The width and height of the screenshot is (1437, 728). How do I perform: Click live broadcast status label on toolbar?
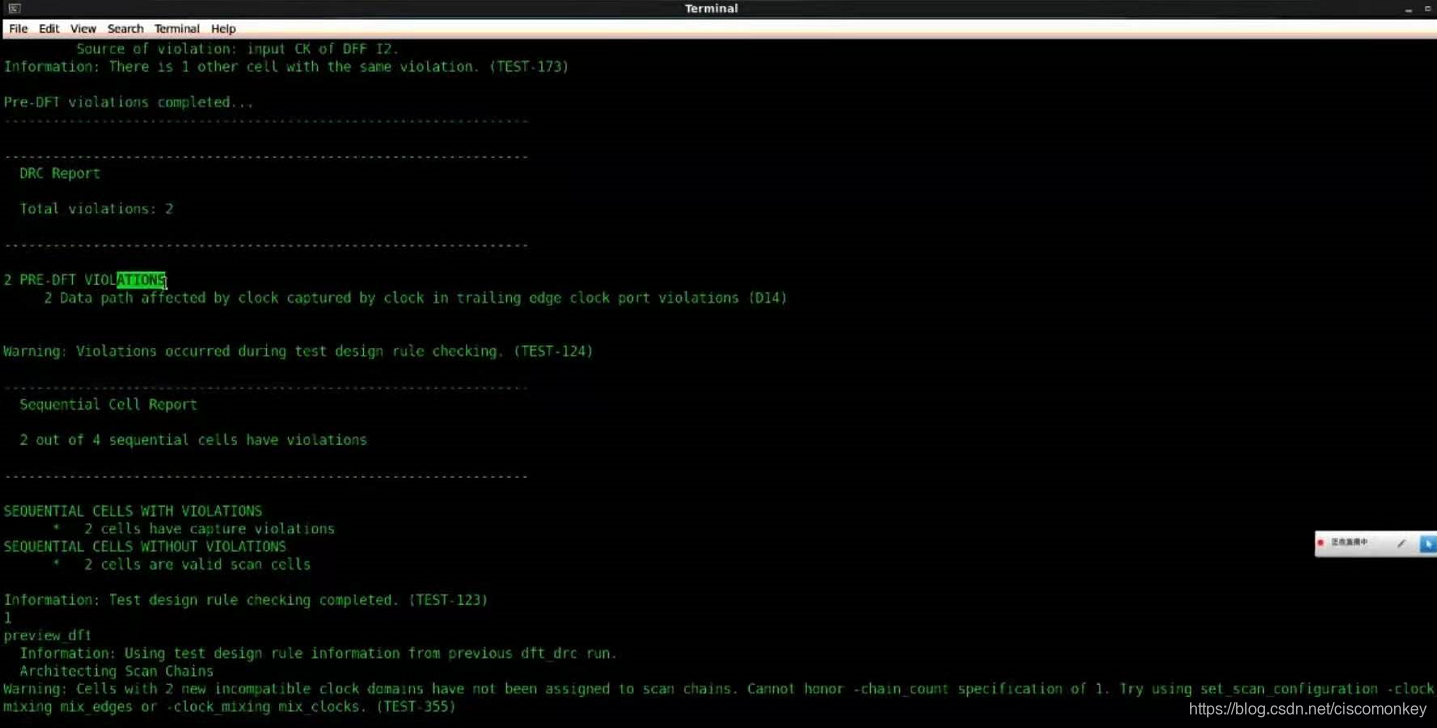point(1349,543)
